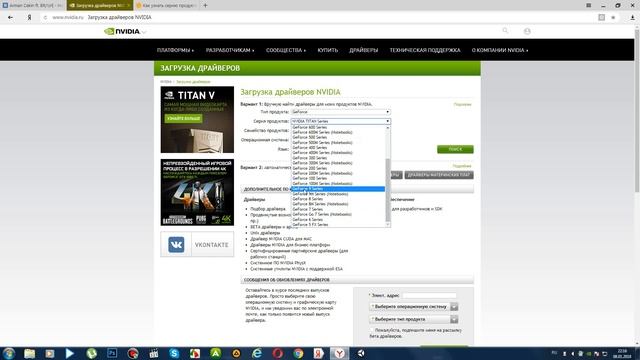This screenshot has height=360, width=640.
Task: Go back with the browser back arrow
Action: pyautogui.click(x=11, y=18)
